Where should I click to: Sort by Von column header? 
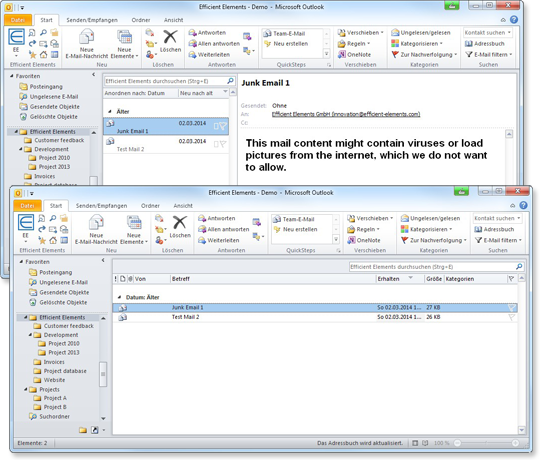(x=152, y=279)
